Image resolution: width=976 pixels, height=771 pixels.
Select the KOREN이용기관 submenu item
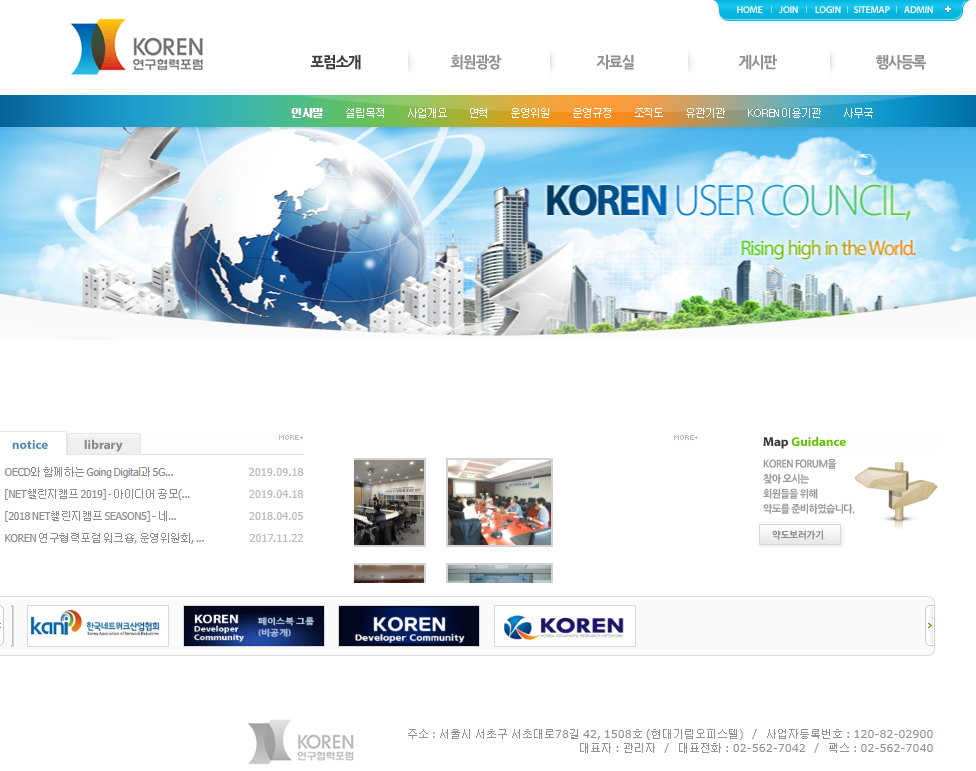[x=784, y=113]
